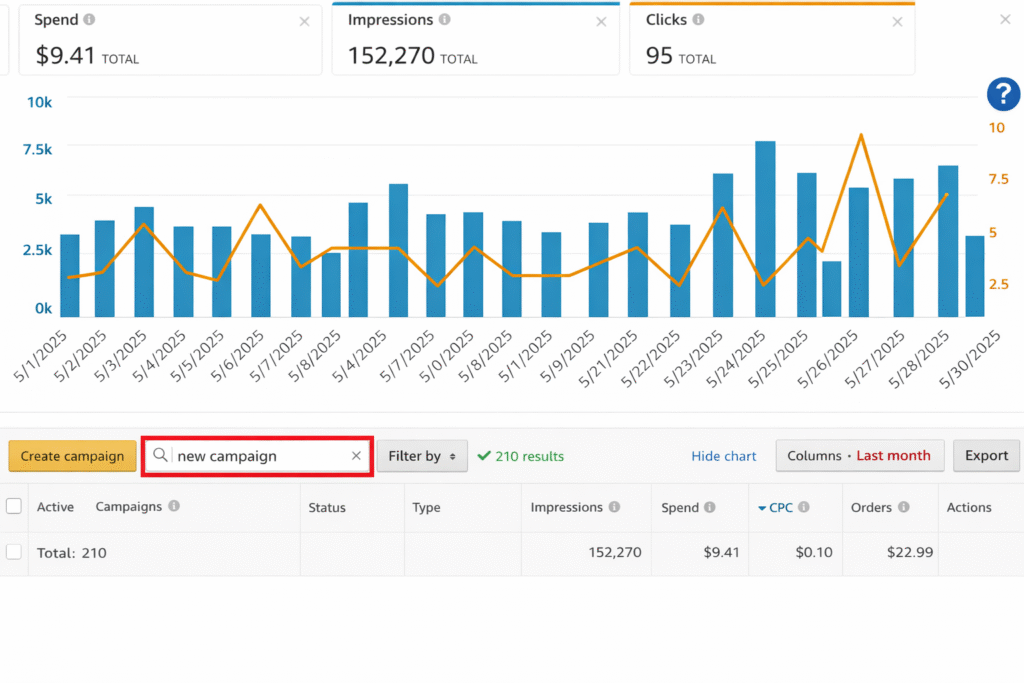This screenshot has height=683, width=1024.
Task: Select the Impressions metric card
Action: pyautogui.click(x=475, y=40)
